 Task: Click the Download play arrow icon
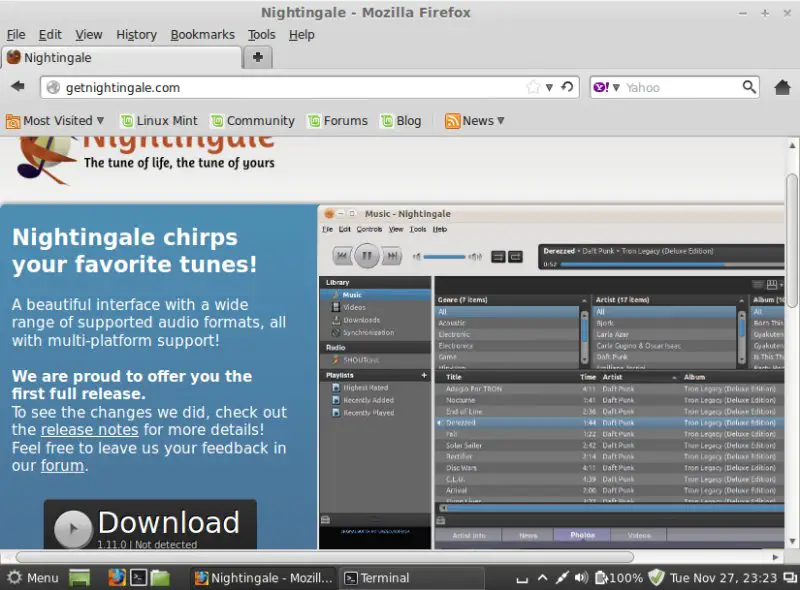pos(72,528)
